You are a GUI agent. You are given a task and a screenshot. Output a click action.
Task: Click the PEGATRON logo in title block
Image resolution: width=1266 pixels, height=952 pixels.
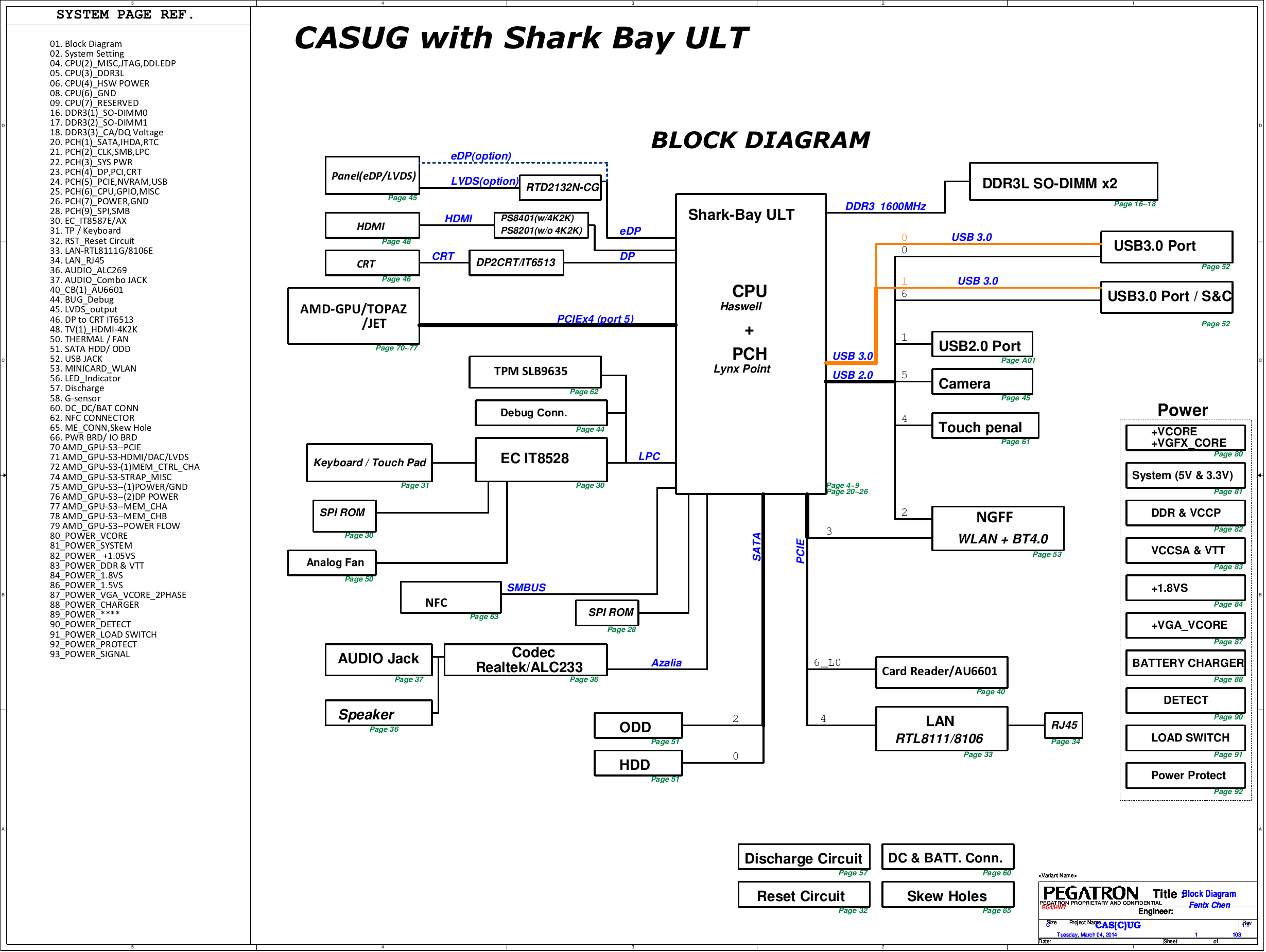tap(1090, 894)
